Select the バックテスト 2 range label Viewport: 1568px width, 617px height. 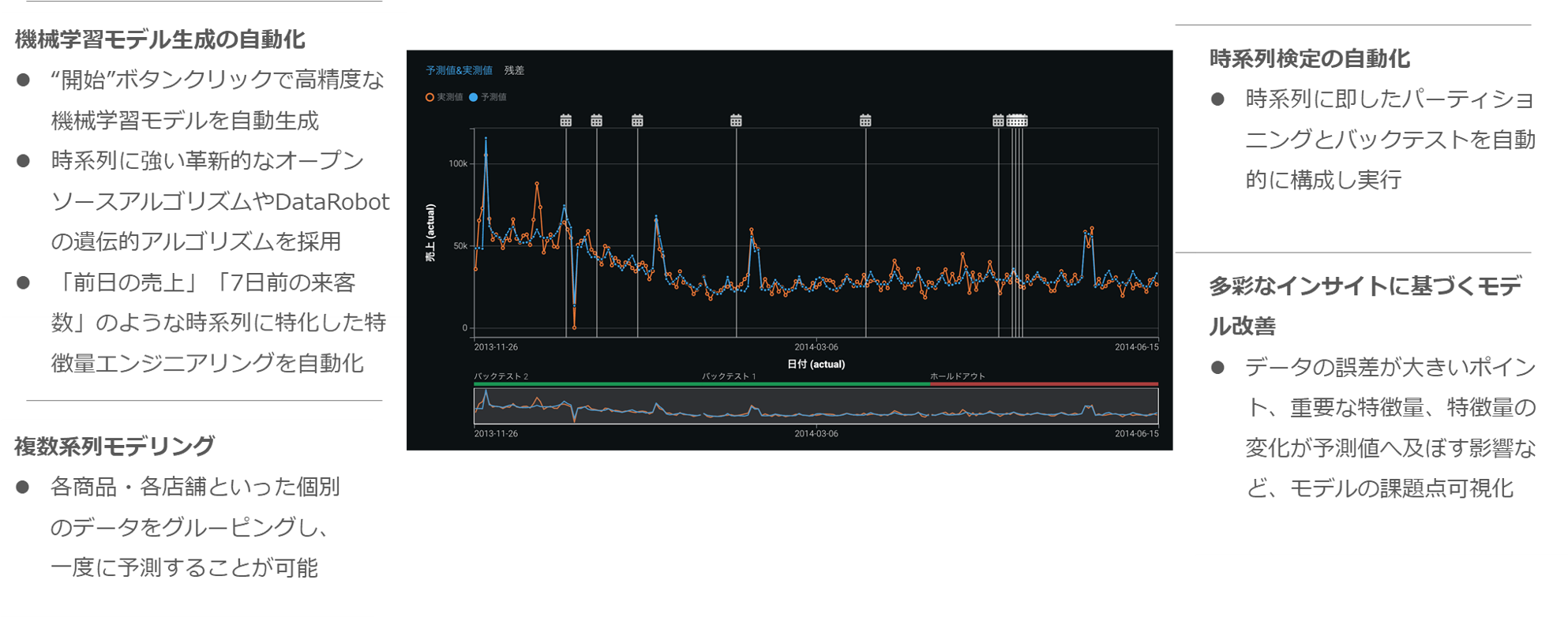click(x=501, y=376)
